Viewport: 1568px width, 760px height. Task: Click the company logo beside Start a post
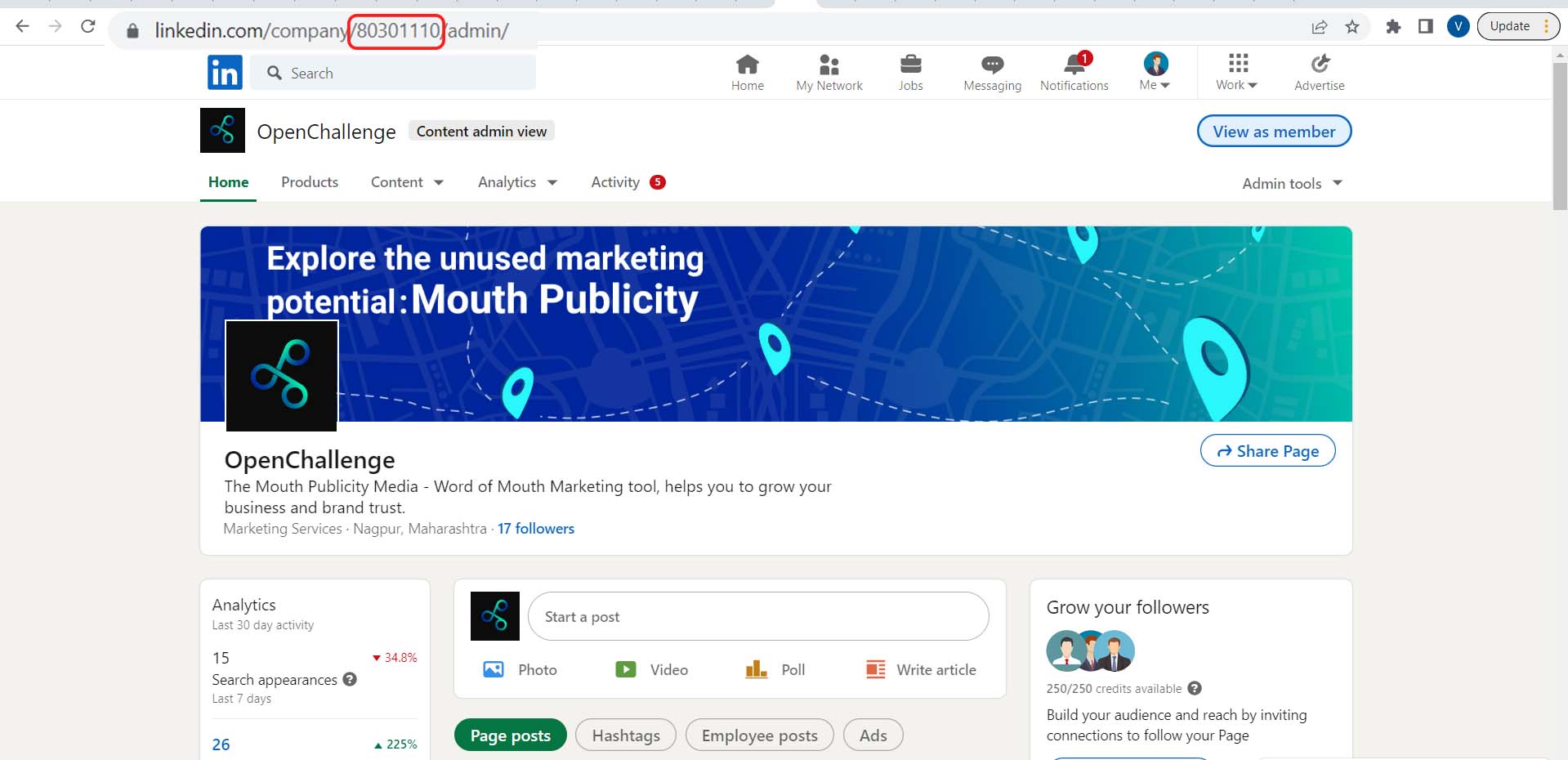[495, 616]
